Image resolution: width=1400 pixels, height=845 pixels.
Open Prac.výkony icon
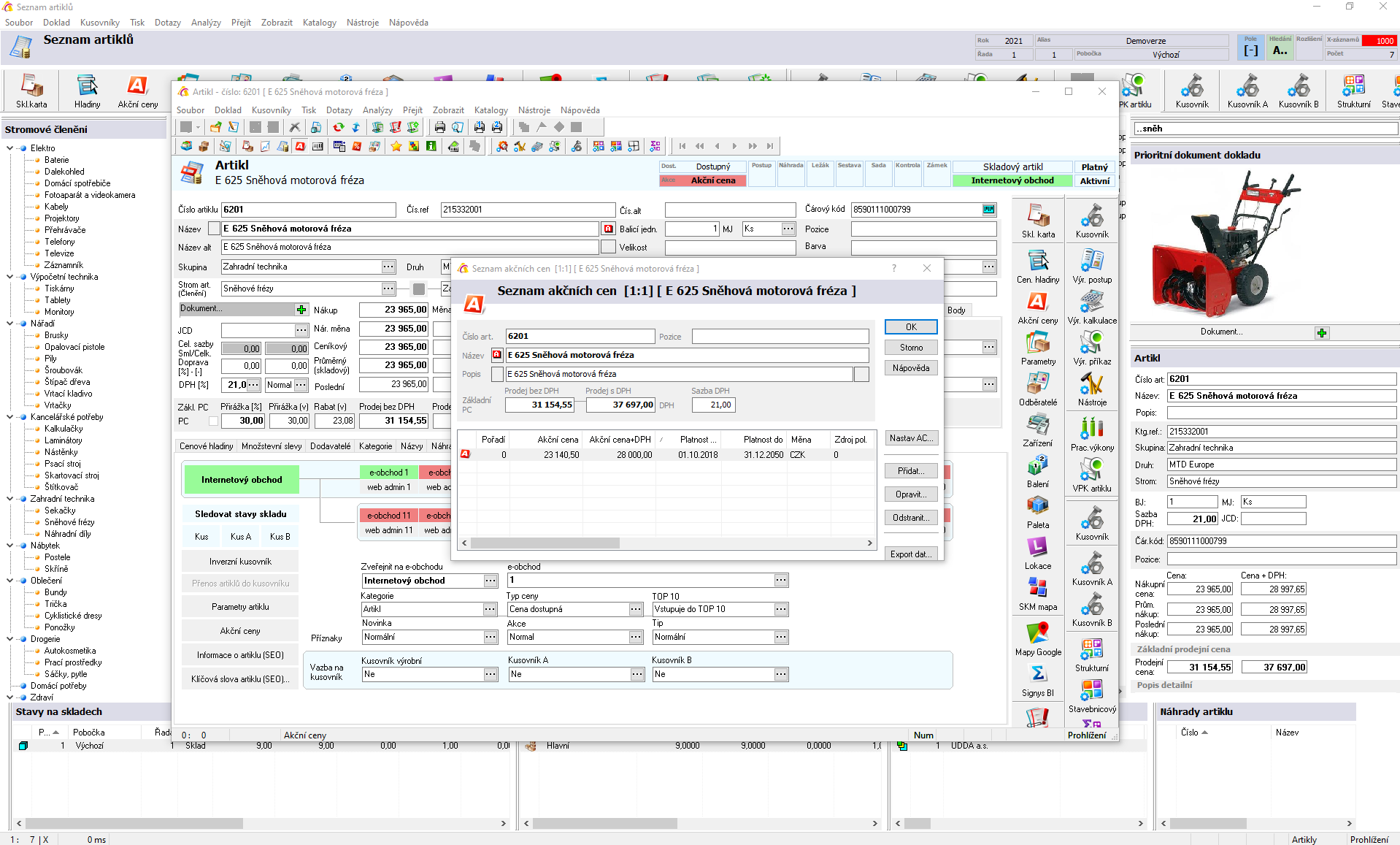[x=1092, y=434]
